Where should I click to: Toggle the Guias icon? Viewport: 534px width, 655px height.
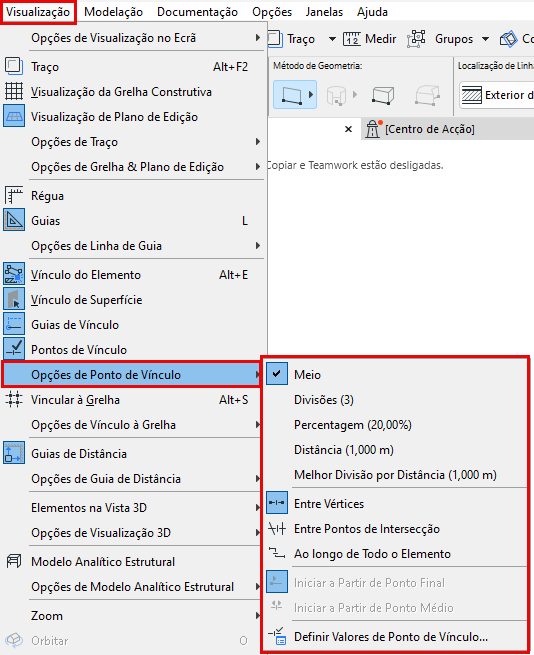[x=14, y=221]
